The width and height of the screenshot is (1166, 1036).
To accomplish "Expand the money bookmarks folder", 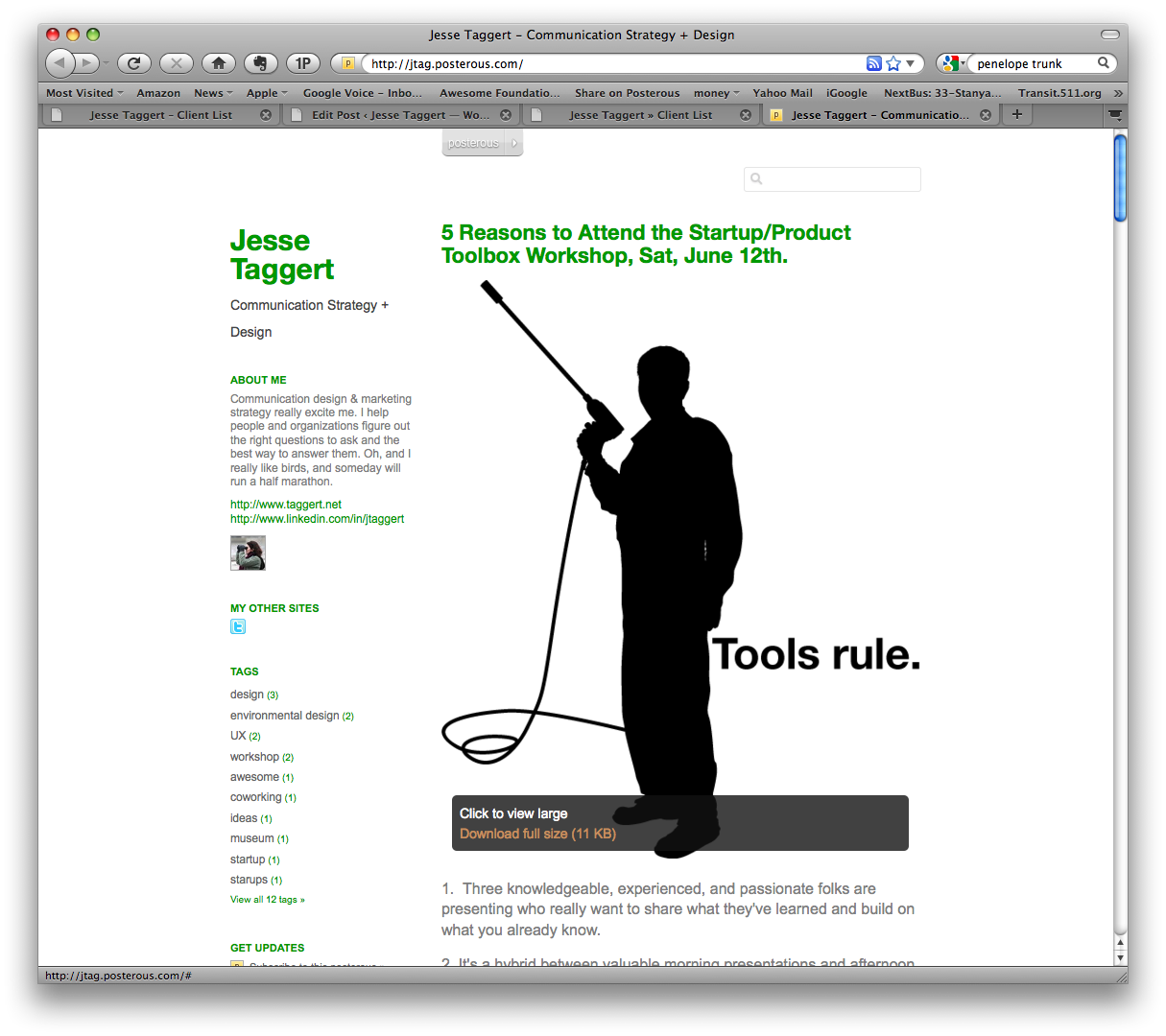I will 716,93.
